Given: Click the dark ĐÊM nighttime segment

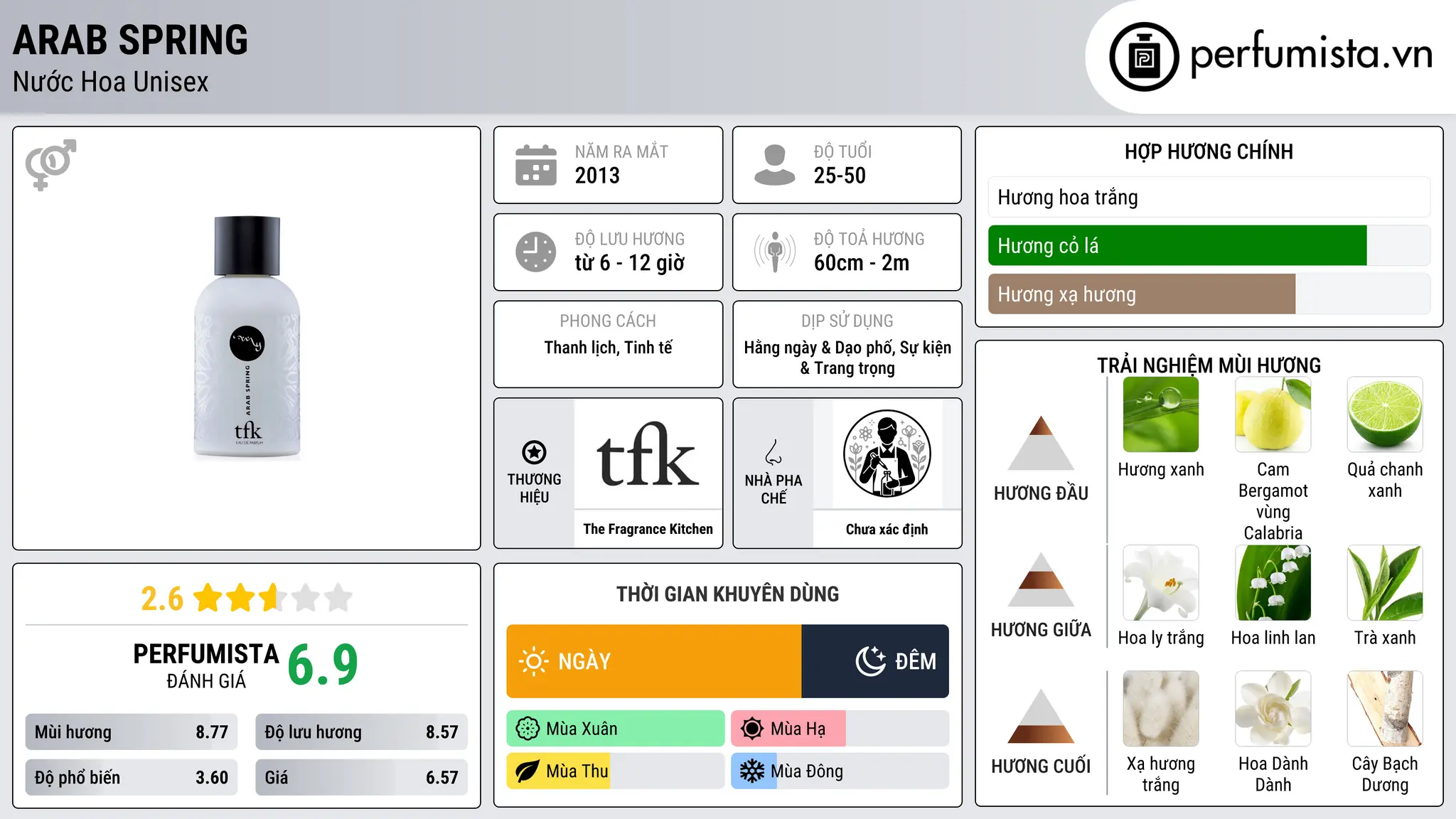Looking at the screenshot, I should tap(875, 661).
